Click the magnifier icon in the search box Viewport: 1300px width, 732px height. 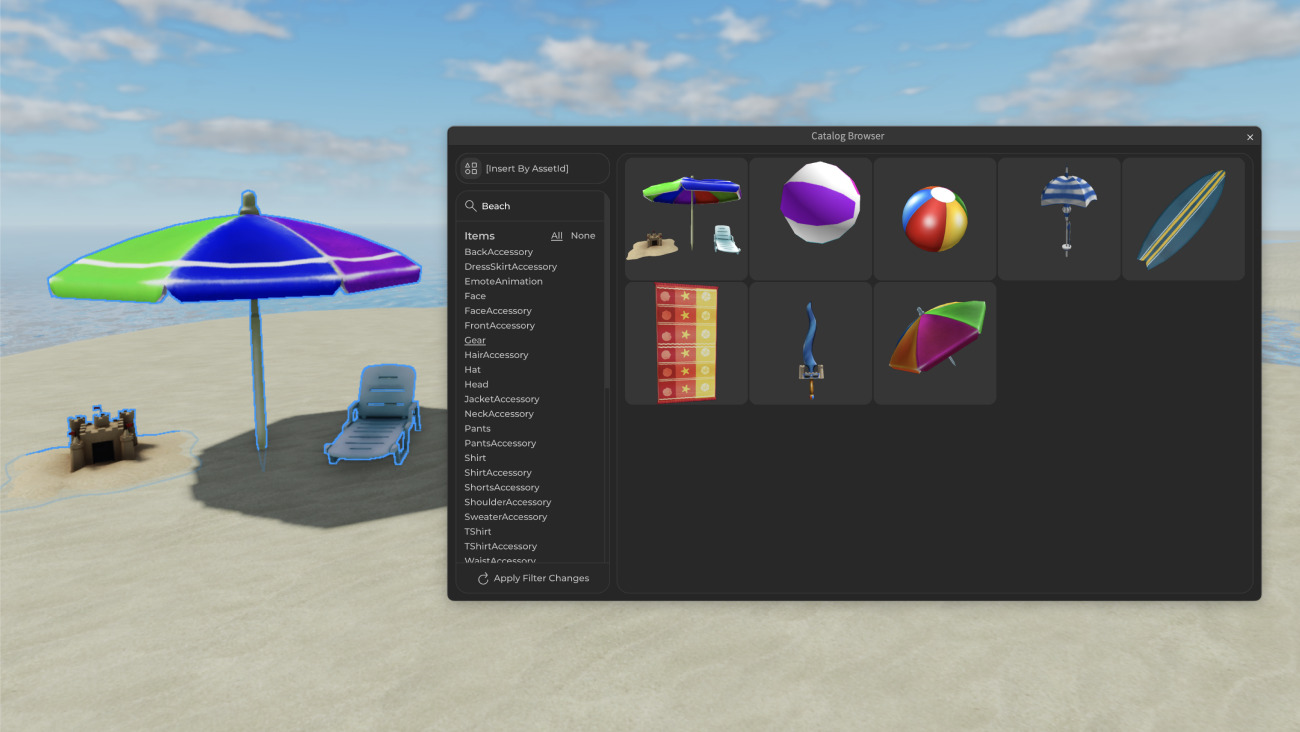click(471, 204)
